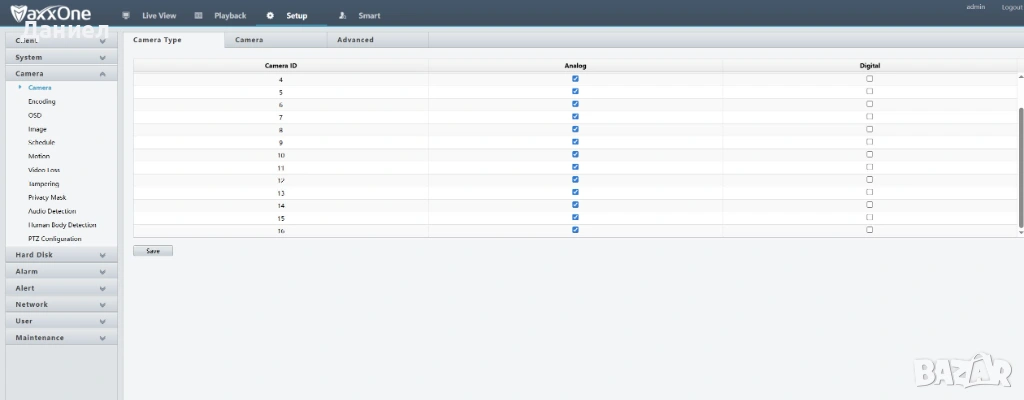The image size is (1024, 400).
Task: Click the logout link
Action: click(1011, 7)
